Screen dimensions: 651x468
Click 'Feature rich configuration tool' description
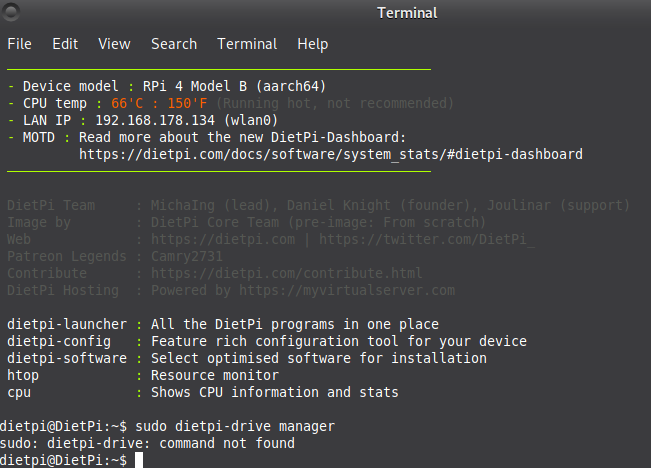(339, 341)
